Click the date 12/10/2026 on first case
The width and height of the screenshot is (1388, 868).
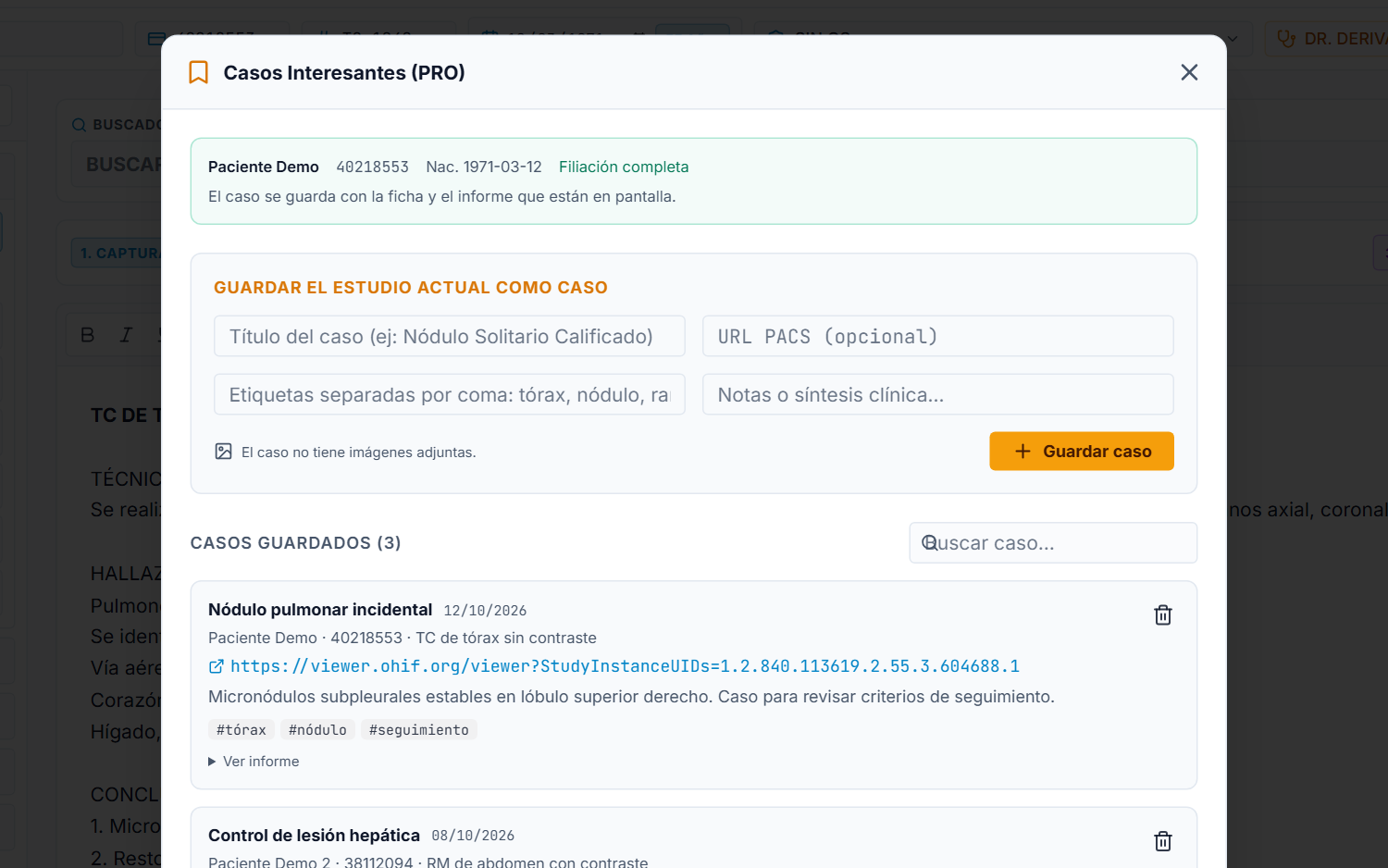point(485,611)
